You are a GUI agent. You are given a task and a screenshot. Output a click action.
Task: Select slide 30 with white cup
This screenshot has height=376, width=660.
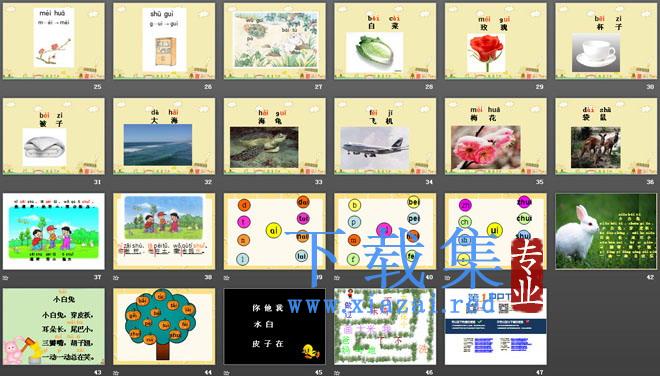click(606, 41)
